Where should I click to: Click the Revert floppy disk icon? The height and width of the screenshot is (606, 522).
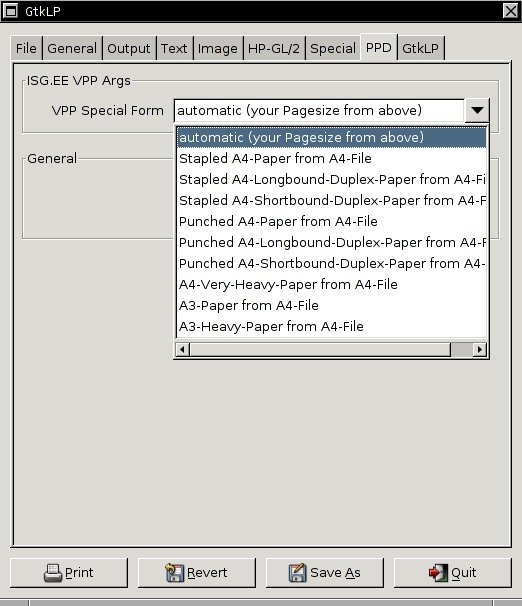click(x=174, y=572)
